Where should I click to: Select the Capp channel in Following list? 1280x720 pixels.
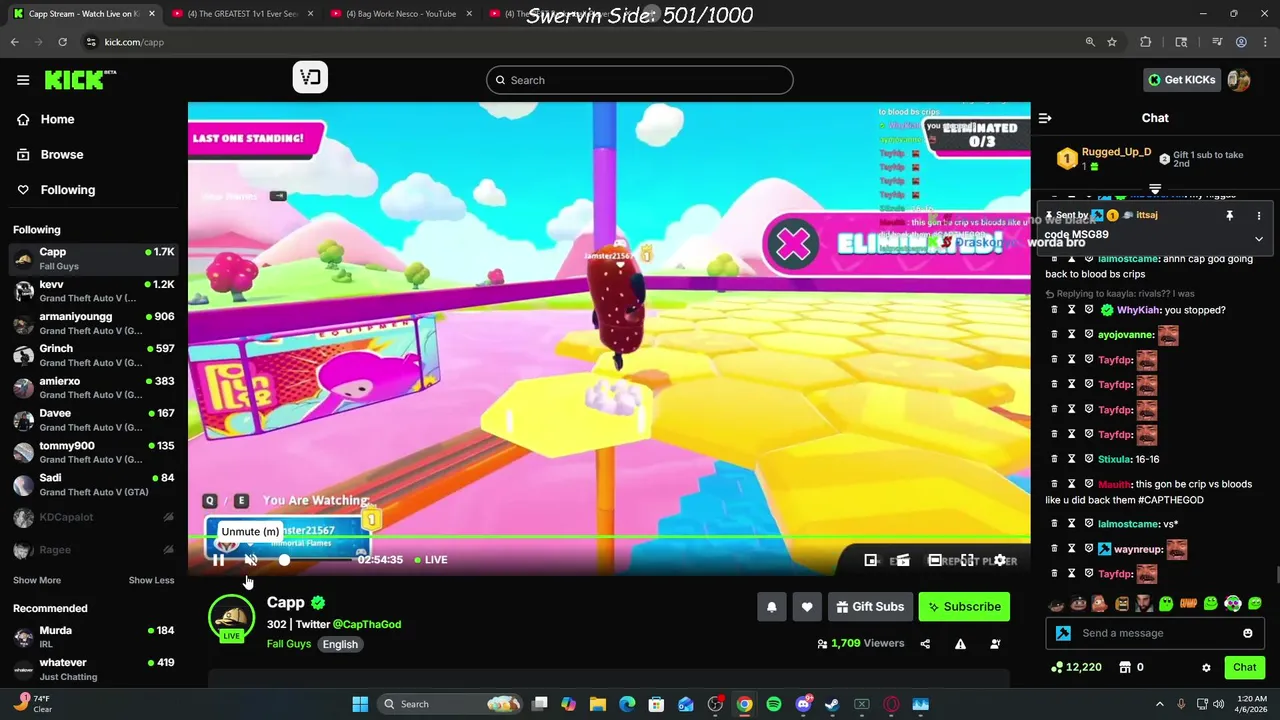[x=94, y=258]
